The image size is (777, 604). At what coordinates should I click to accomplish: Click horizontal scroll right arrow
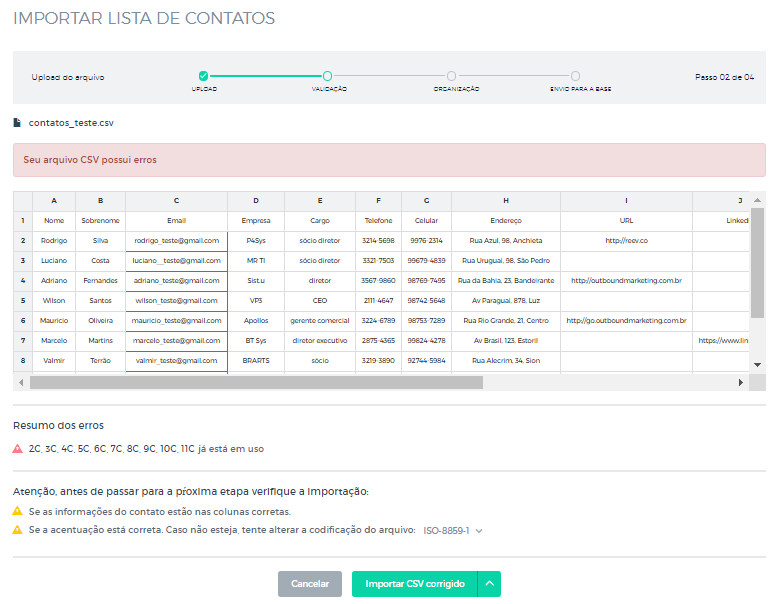coord(741,383)
